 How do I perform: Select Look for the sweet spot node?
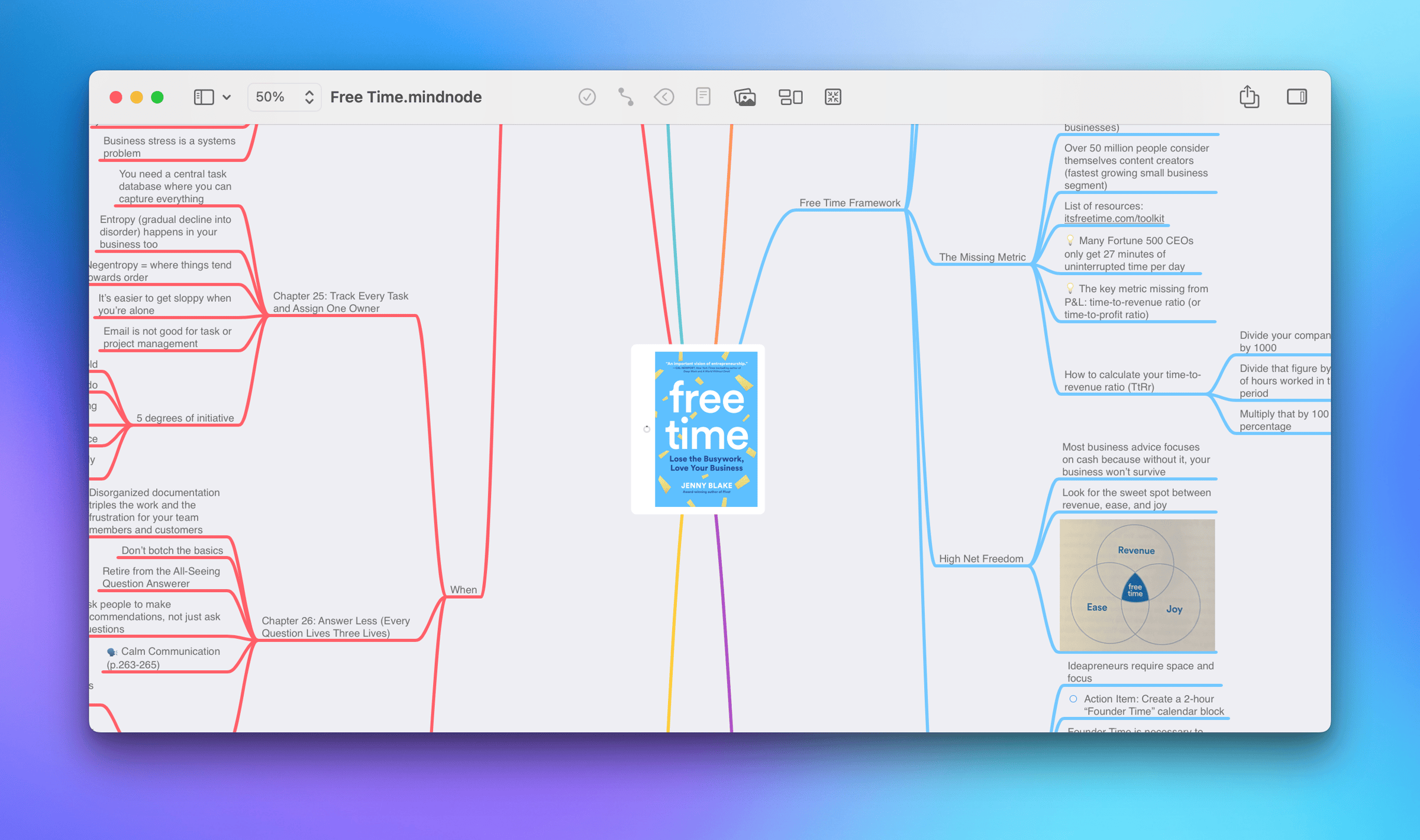click(1136, 499)
